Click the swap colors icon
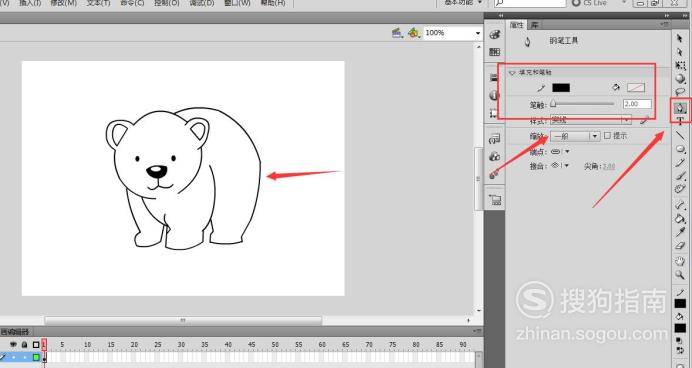692x368 pixels. click(x=680, y=349)
